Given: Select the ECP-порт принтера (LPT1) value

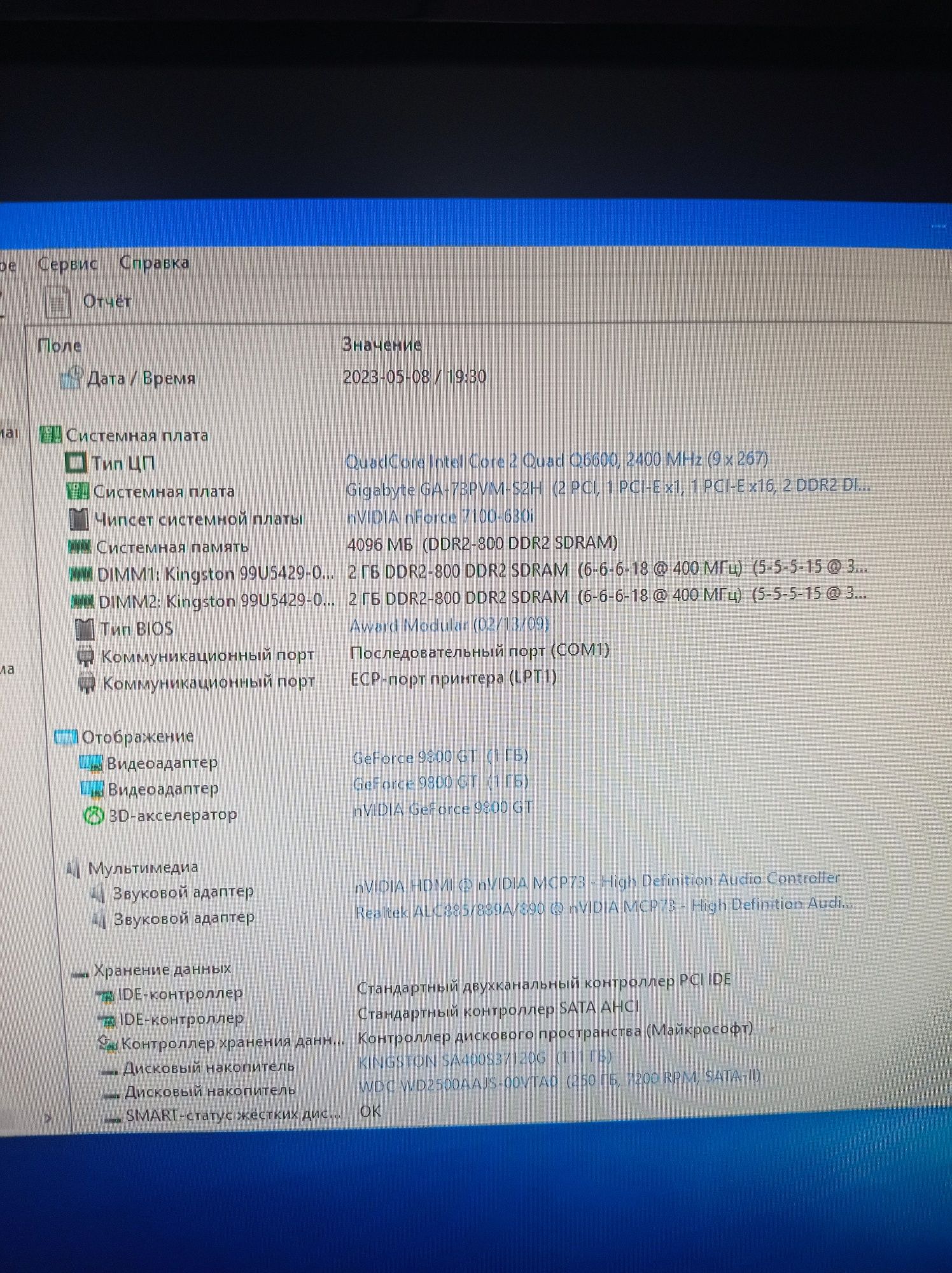Looking at the screenshot, I should (454, 679).
